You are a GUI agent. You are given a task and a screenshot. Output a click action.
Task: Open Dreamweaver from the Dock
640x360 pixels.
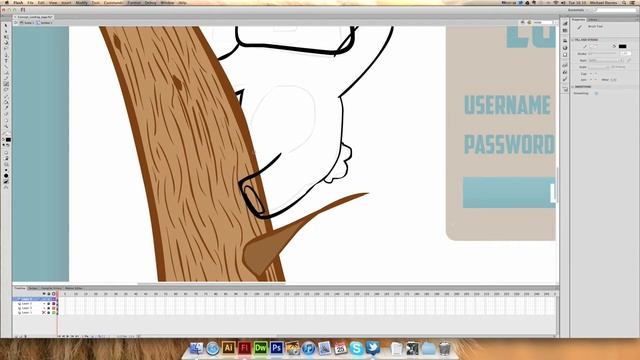[x=260, y=348]
